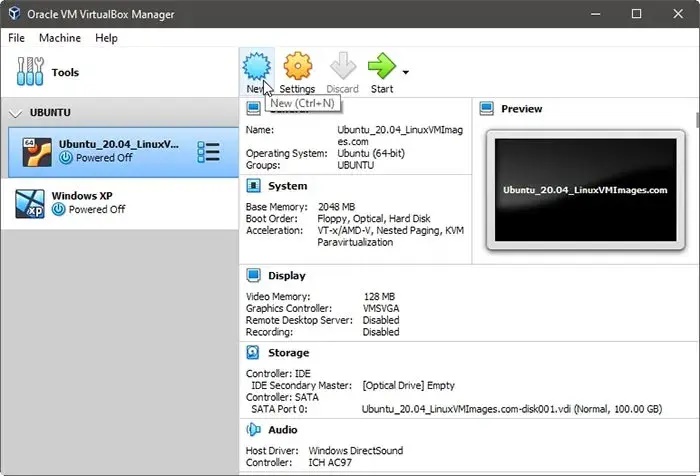Click the New virtual machine icon
This screenshot has width=700, height=476.
coord(256,66)
